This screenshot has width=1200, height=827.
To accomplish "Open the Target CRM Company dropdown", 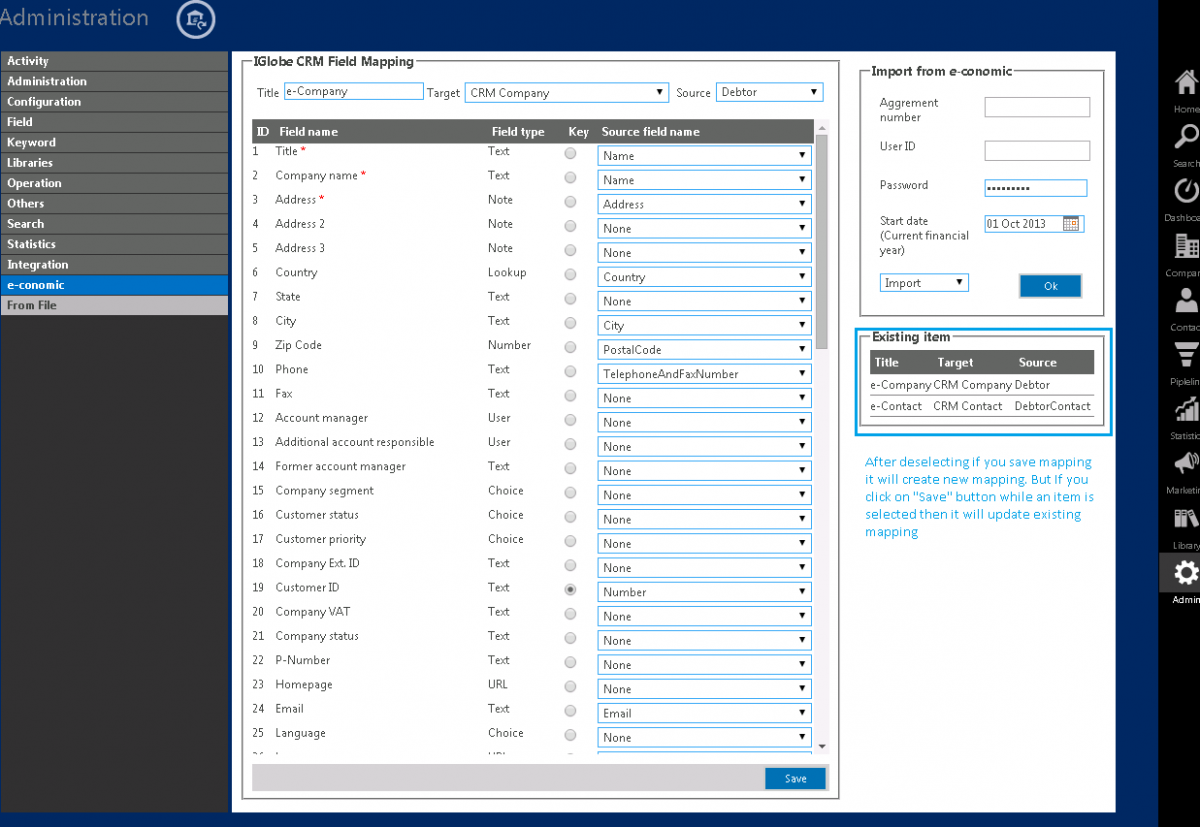I will click(566, 92).
